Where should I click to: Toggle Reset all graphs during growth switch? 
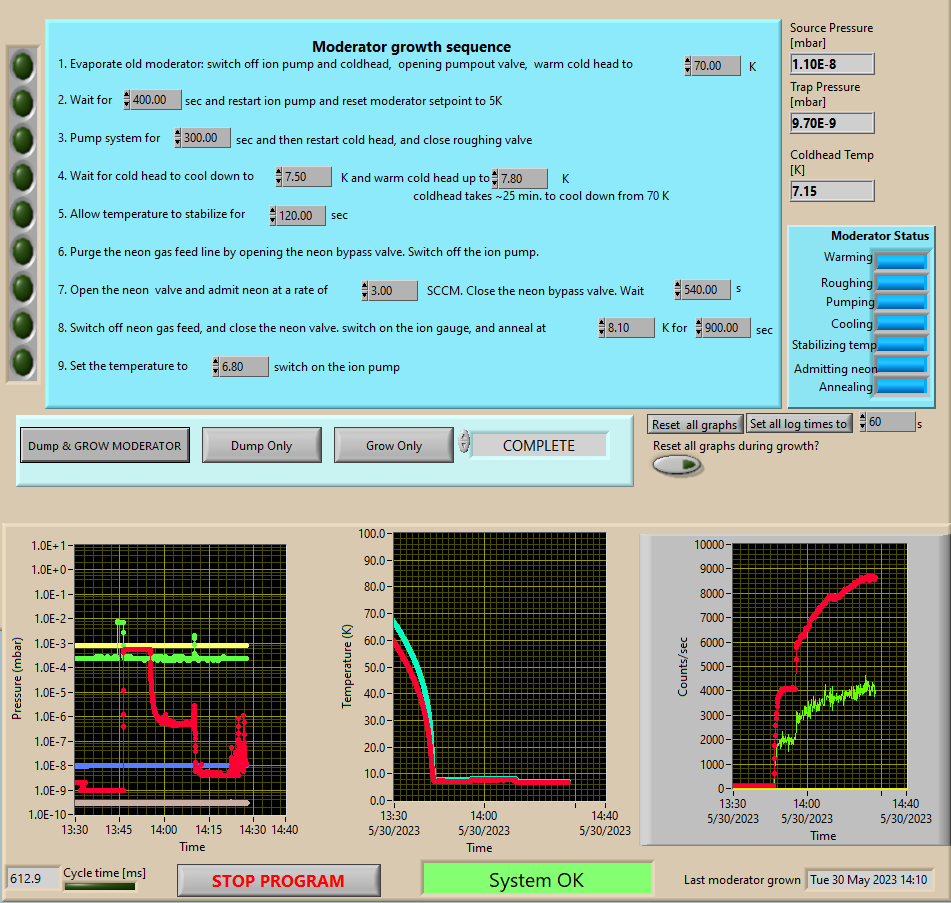(x=677, y=465)
